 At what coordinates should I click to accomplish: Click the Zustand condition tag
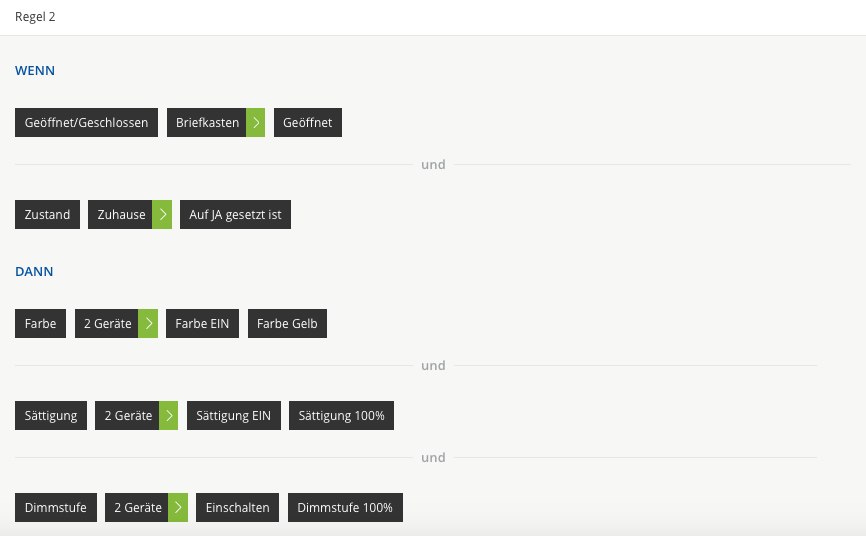pos(47,215)
